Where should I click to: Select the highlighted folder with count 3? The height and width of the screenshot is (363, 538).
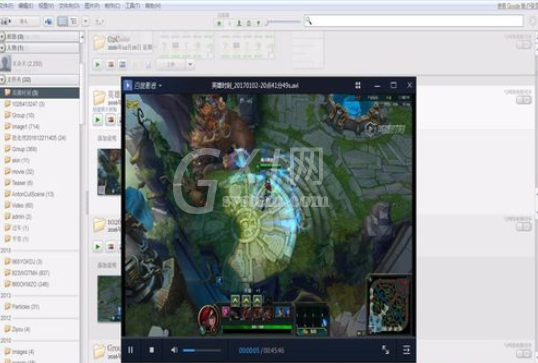tap(39, 93)
